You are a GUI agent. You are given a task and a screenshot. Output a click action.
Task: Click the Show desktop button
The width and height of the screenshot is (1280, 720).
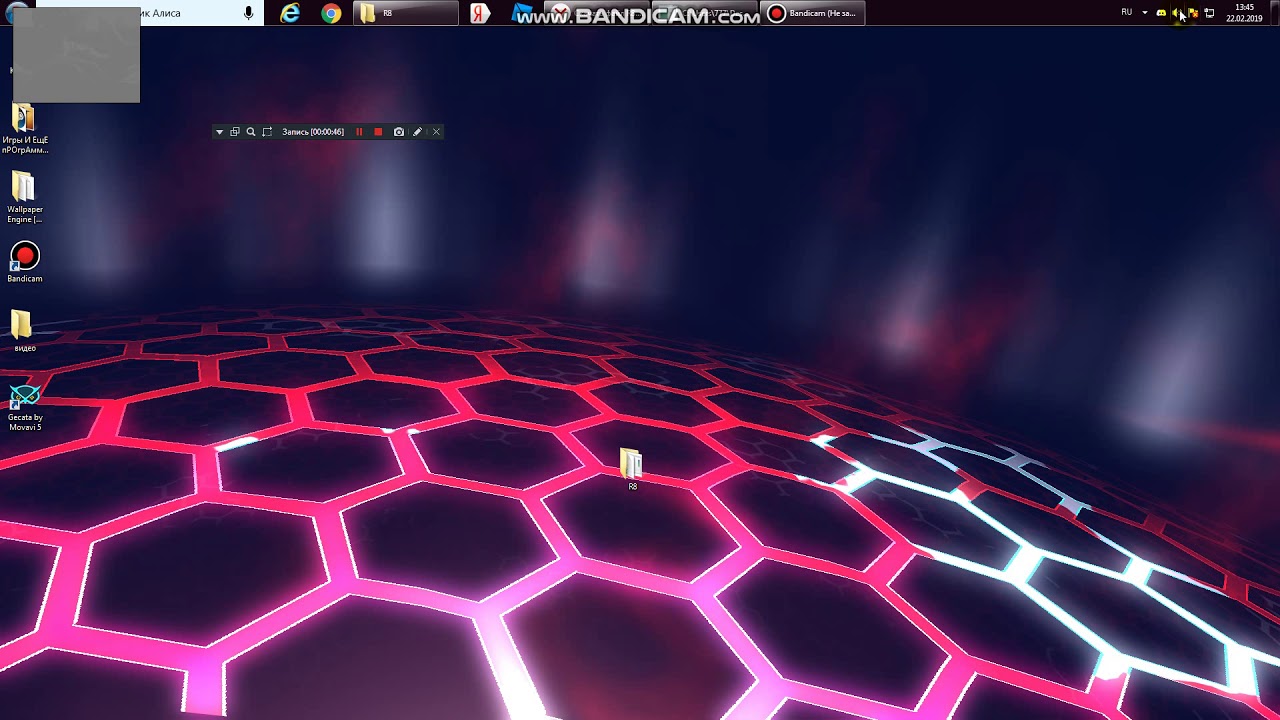pos(1274,13)
